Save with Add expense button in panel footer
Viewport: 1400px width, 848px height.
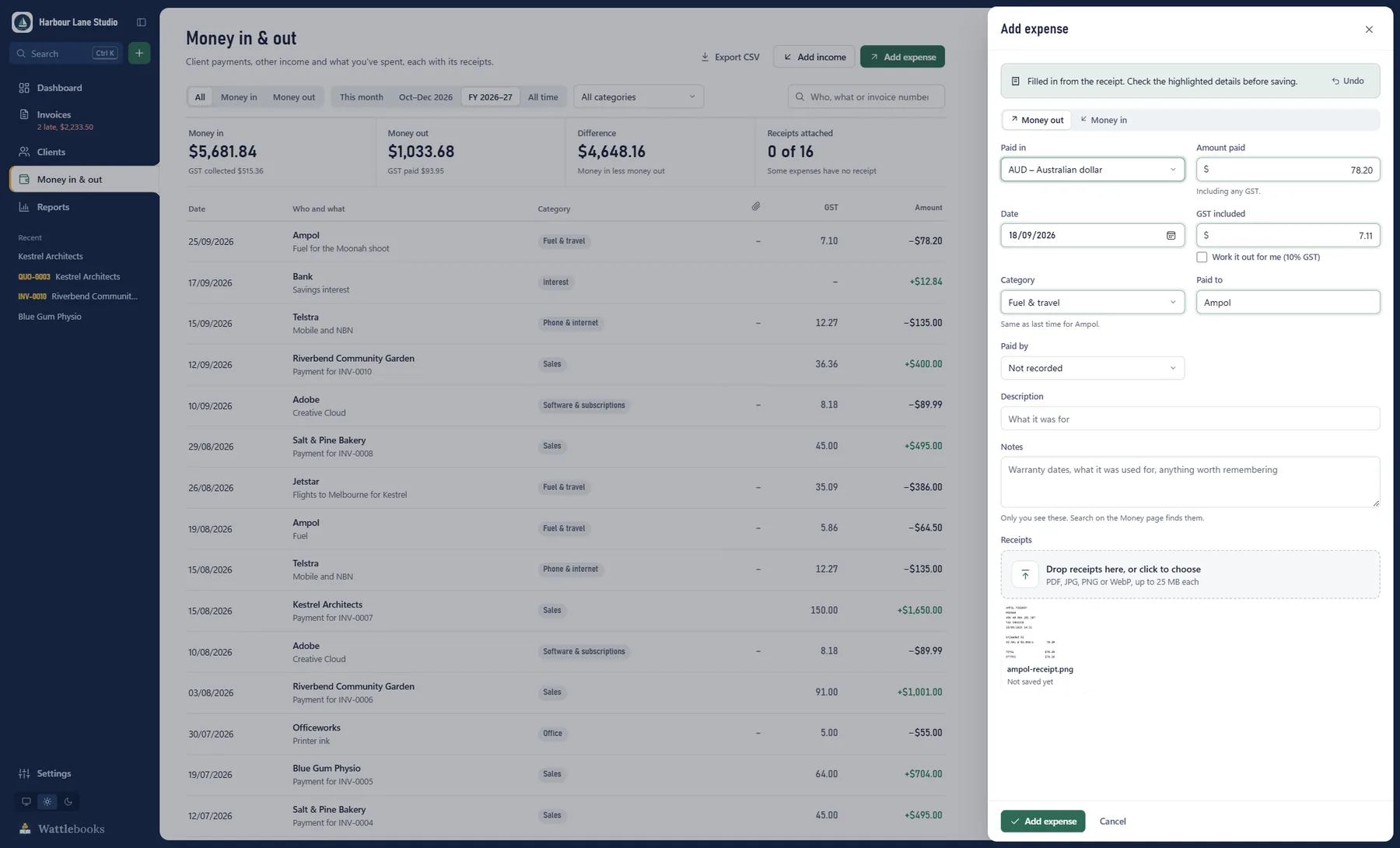pos(1042,822)
